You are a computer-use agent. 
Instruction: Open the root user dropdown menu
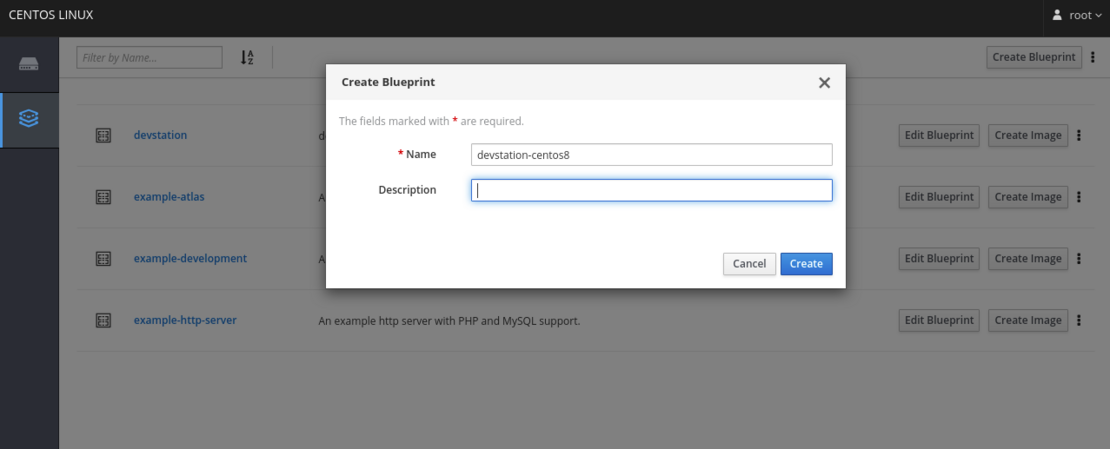tap(1076, 16)
